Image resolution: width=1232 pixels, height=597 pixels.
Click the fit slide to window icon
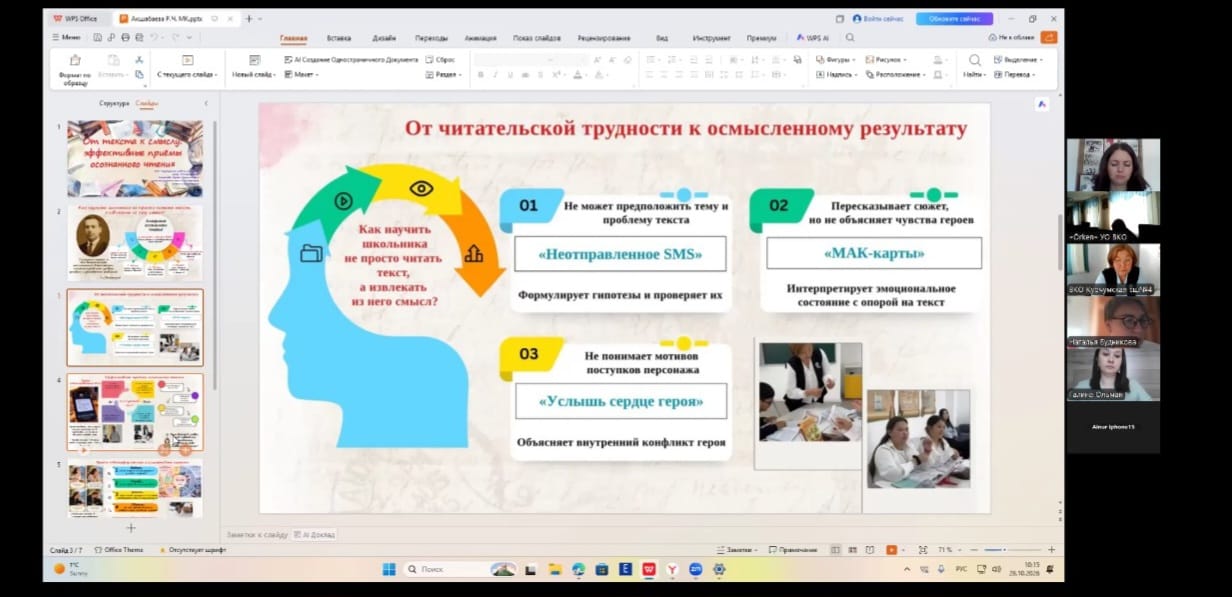point(921,550)
